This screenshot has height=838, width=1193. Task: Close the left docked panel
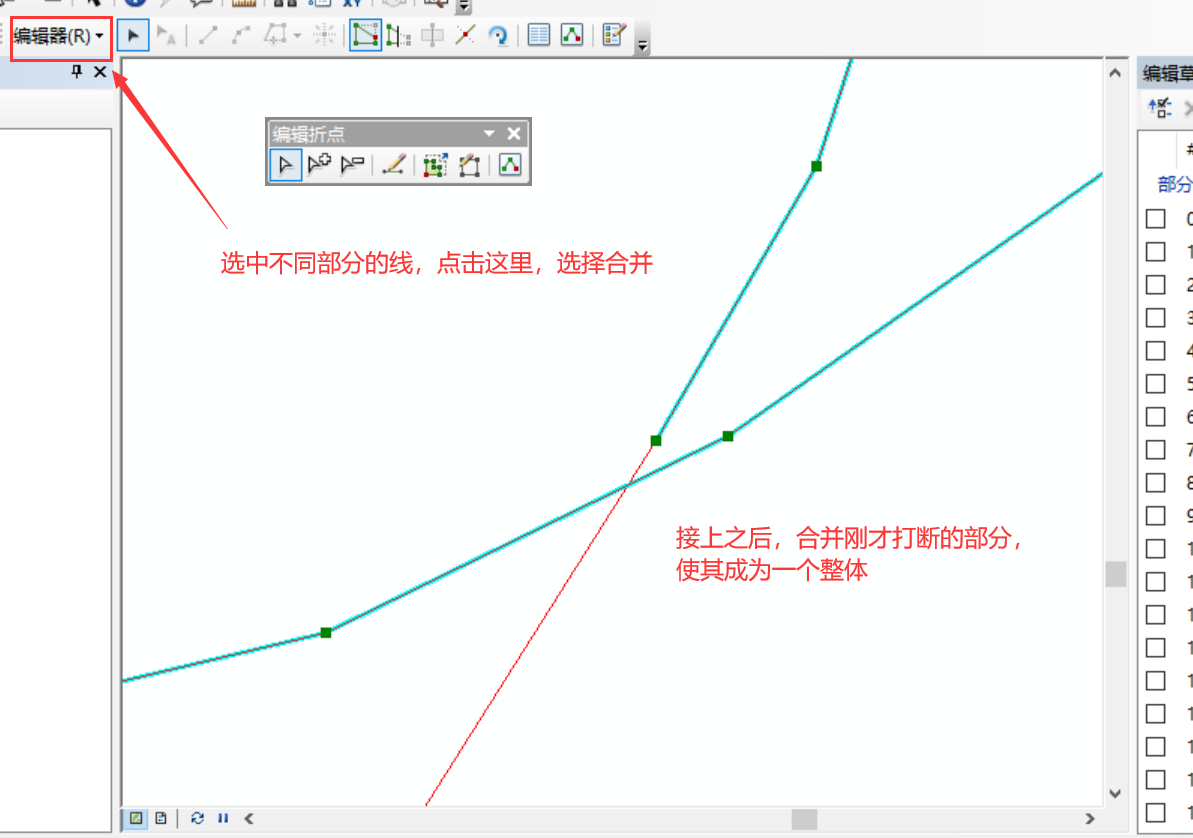pos(100,72)
